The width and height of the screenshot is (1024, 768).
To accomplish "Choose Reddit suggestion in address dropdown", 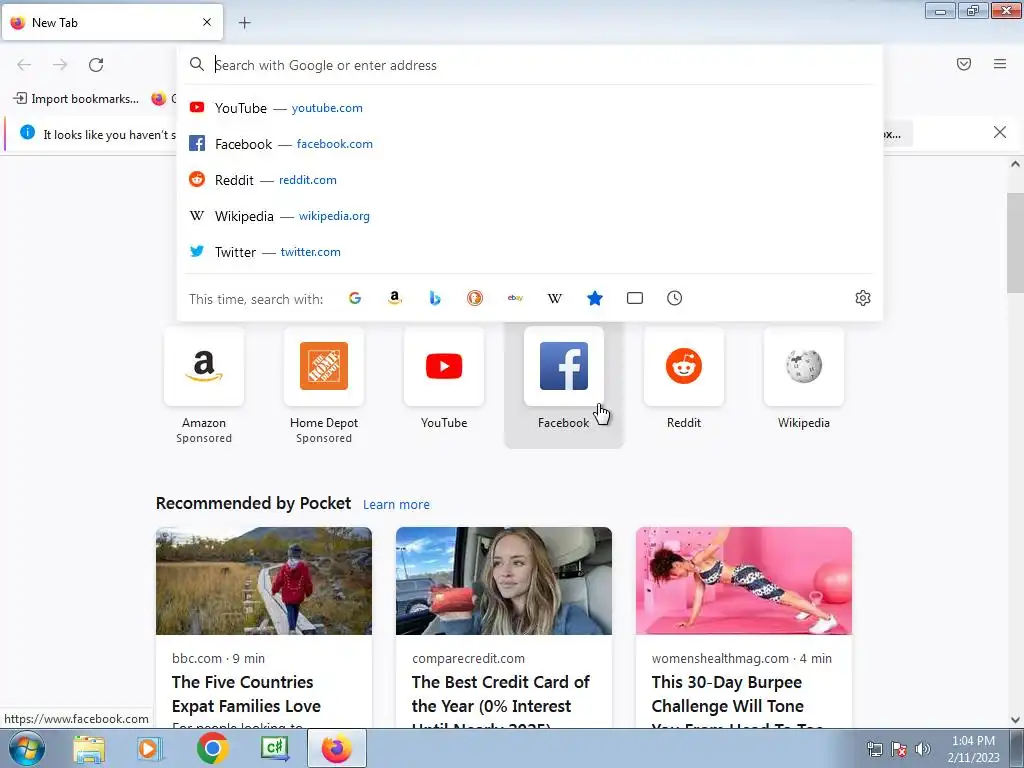I will (x=530, y=180).
